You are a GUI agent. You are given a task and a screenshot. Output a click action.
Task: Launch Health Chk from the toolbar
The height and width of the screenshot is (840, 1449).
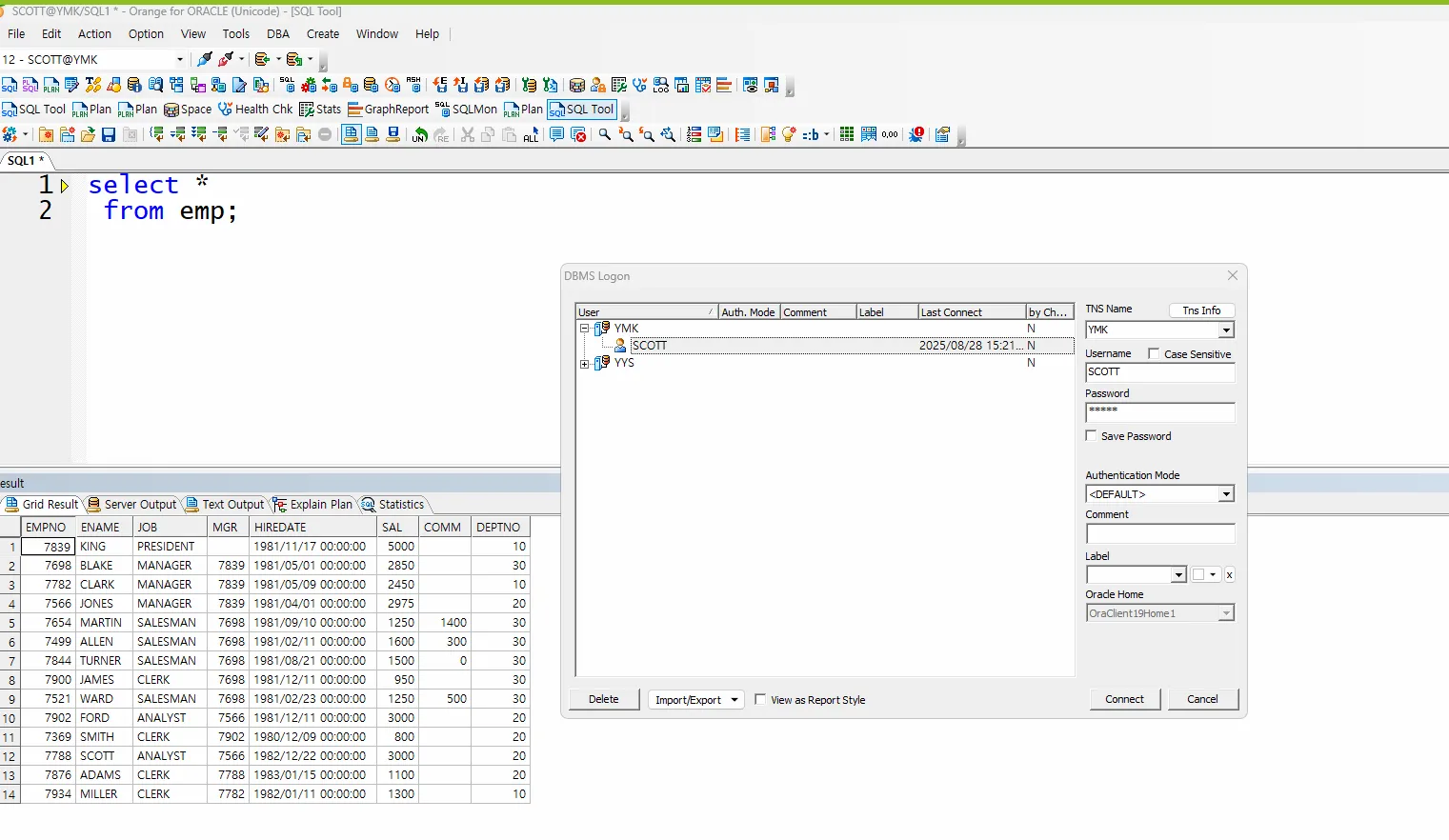tap(255, 110)
